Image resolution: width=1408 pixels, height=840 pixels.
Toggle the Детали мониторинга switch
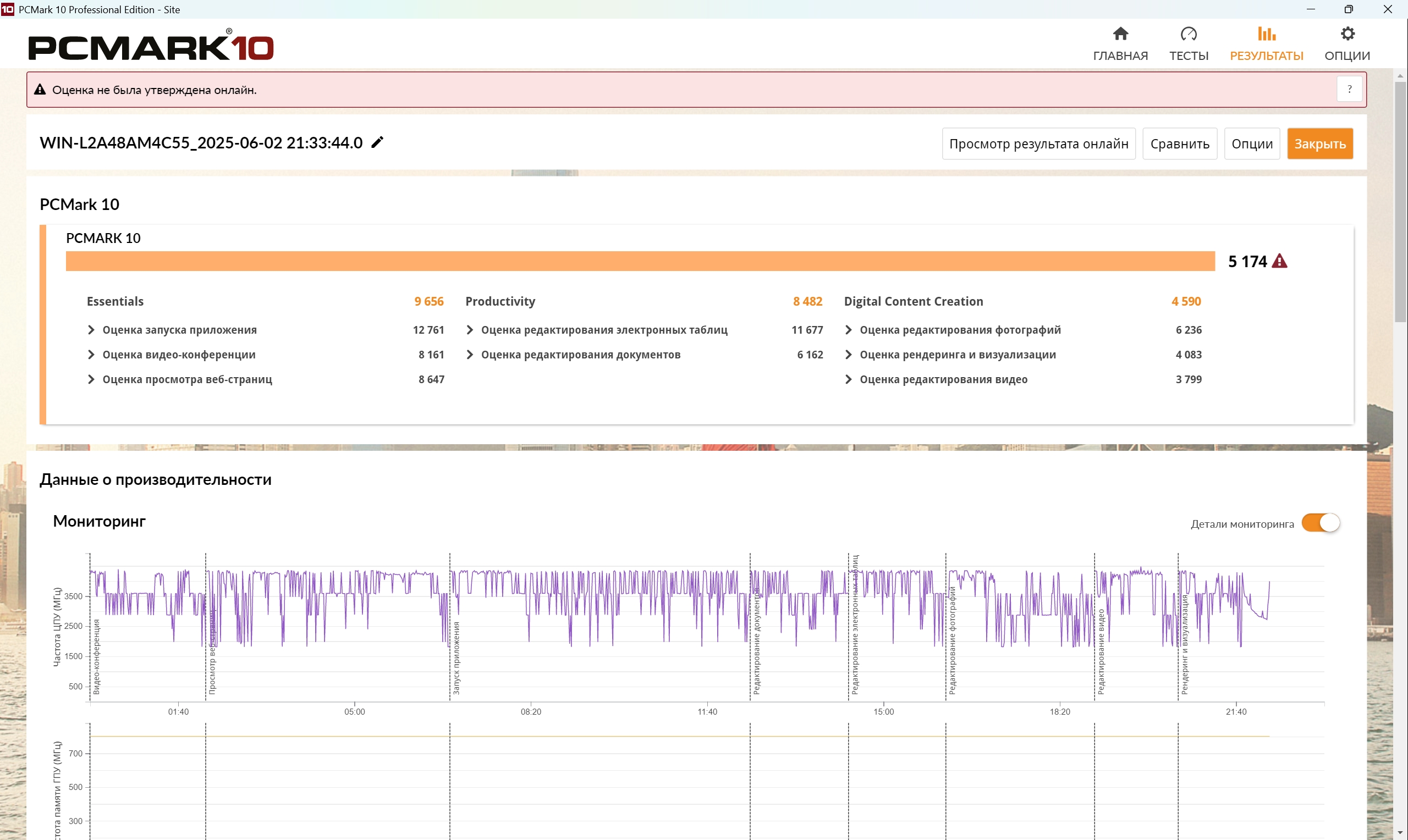pos(1319,522)
